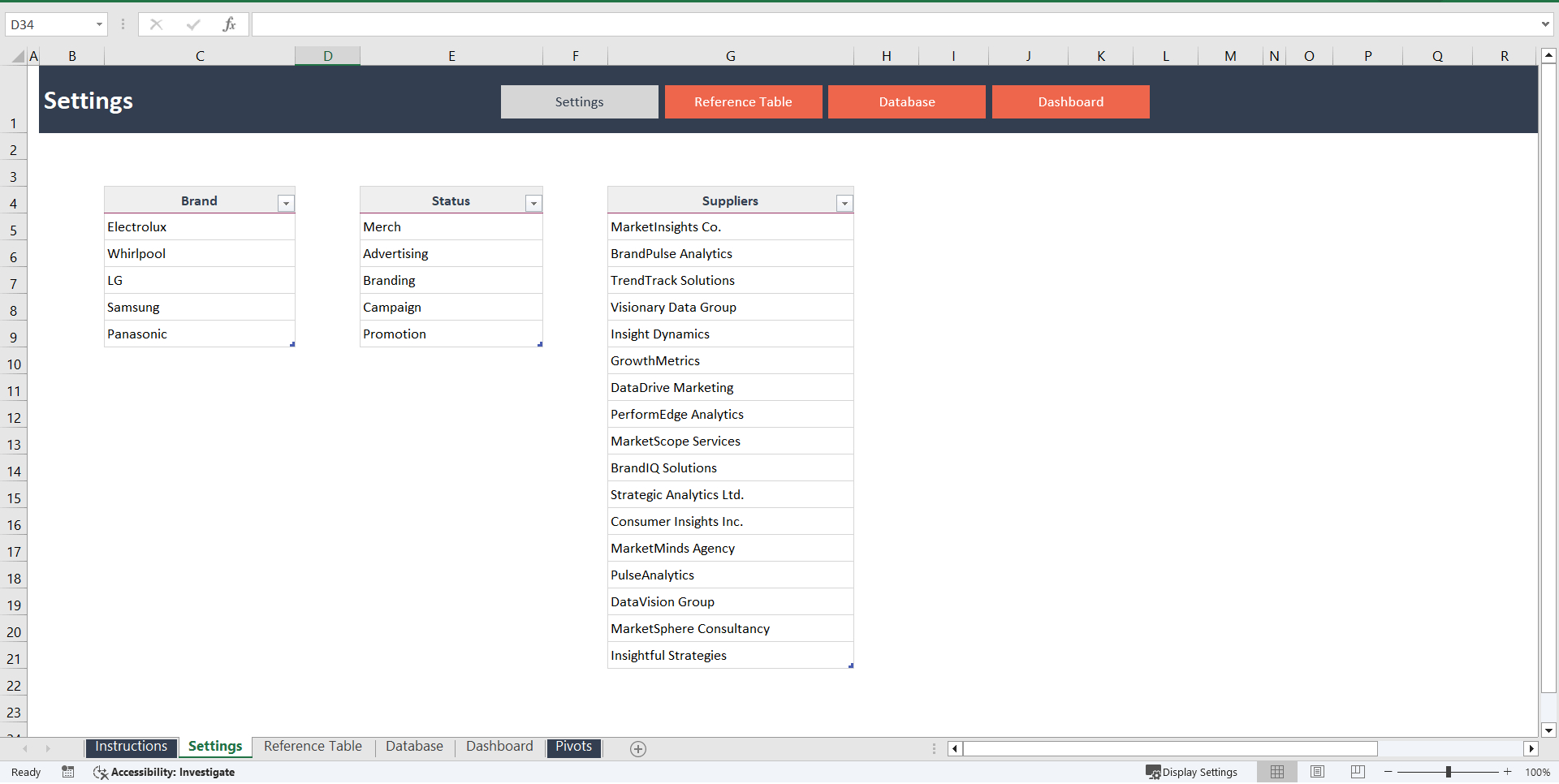Click the gray Settings navigation button

(x=579, y=102)
